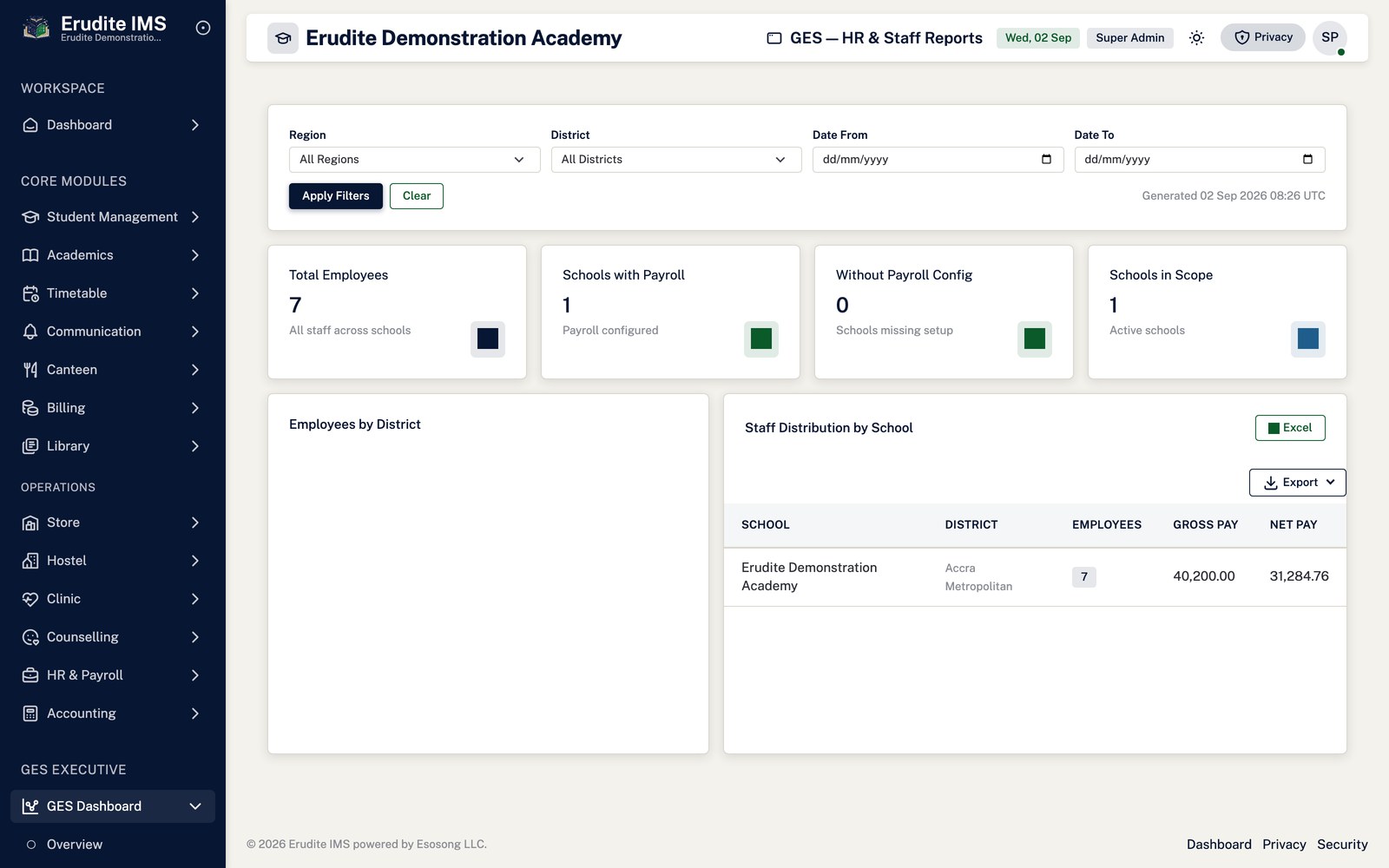The image size is (1389, 868).
Task: Click the HR & Payroll briefcase icon
Action: coord(30,675)
